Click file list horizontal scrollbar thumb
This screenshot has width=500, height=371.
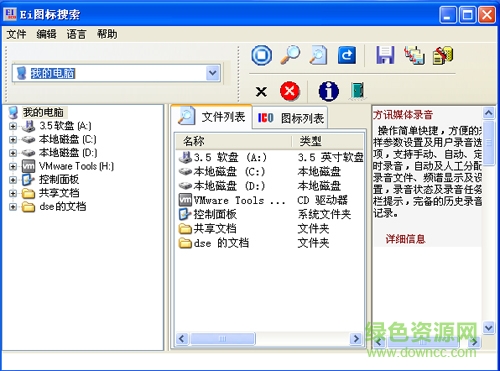pos(223,339)
